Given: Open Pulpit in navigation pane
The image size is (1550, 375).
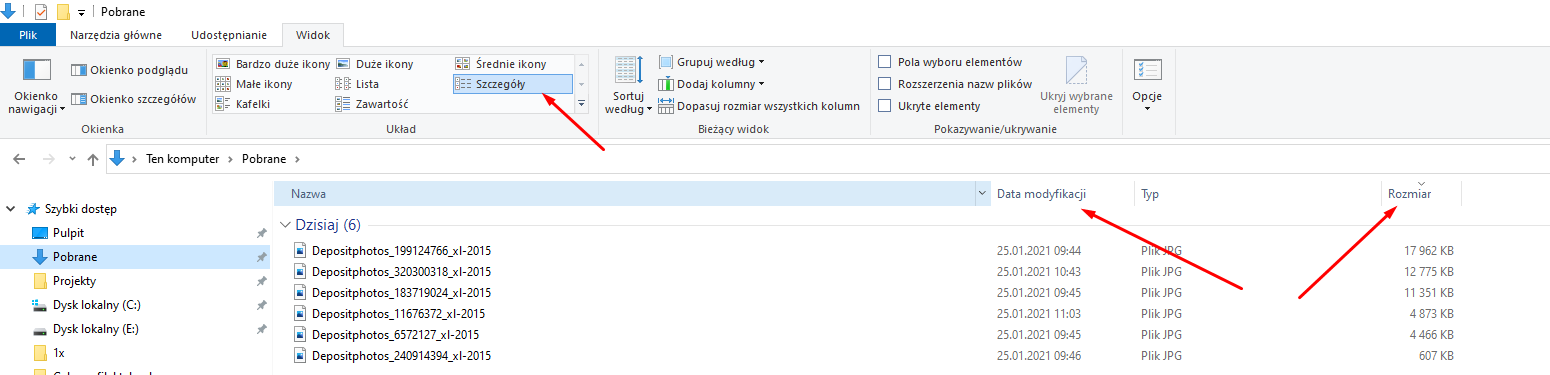Looking at the screenshot, I should coord(68,232).
